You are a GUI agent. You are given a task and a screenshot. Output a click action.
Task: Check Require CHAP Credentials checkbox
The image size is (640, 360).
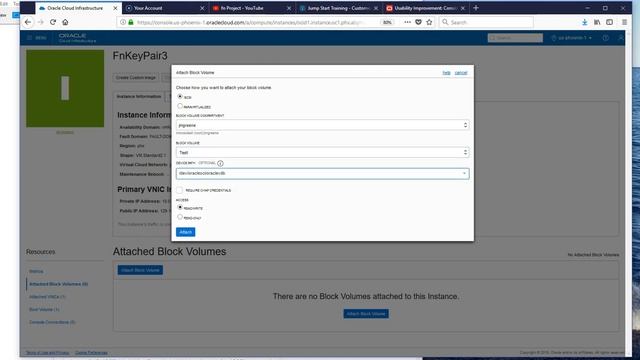pyautogui.click(x=180, y=190)
